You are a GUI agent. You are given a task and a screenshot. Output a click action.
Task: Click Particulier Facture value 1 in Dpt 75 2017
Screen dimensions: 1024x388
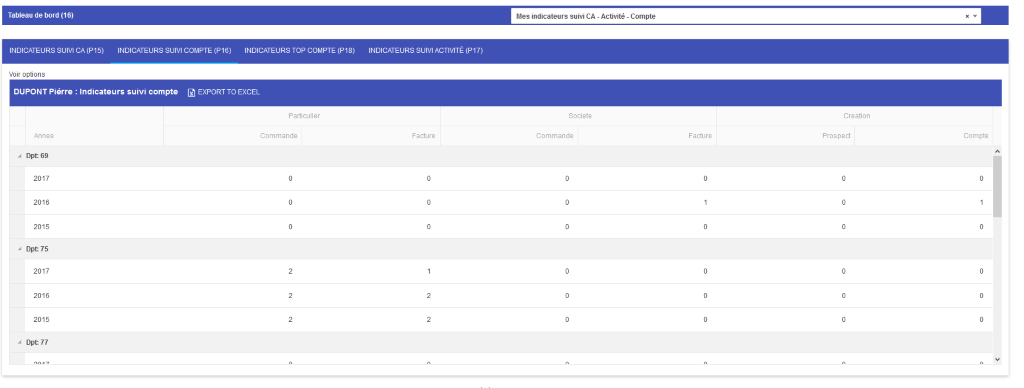(428, 271)
